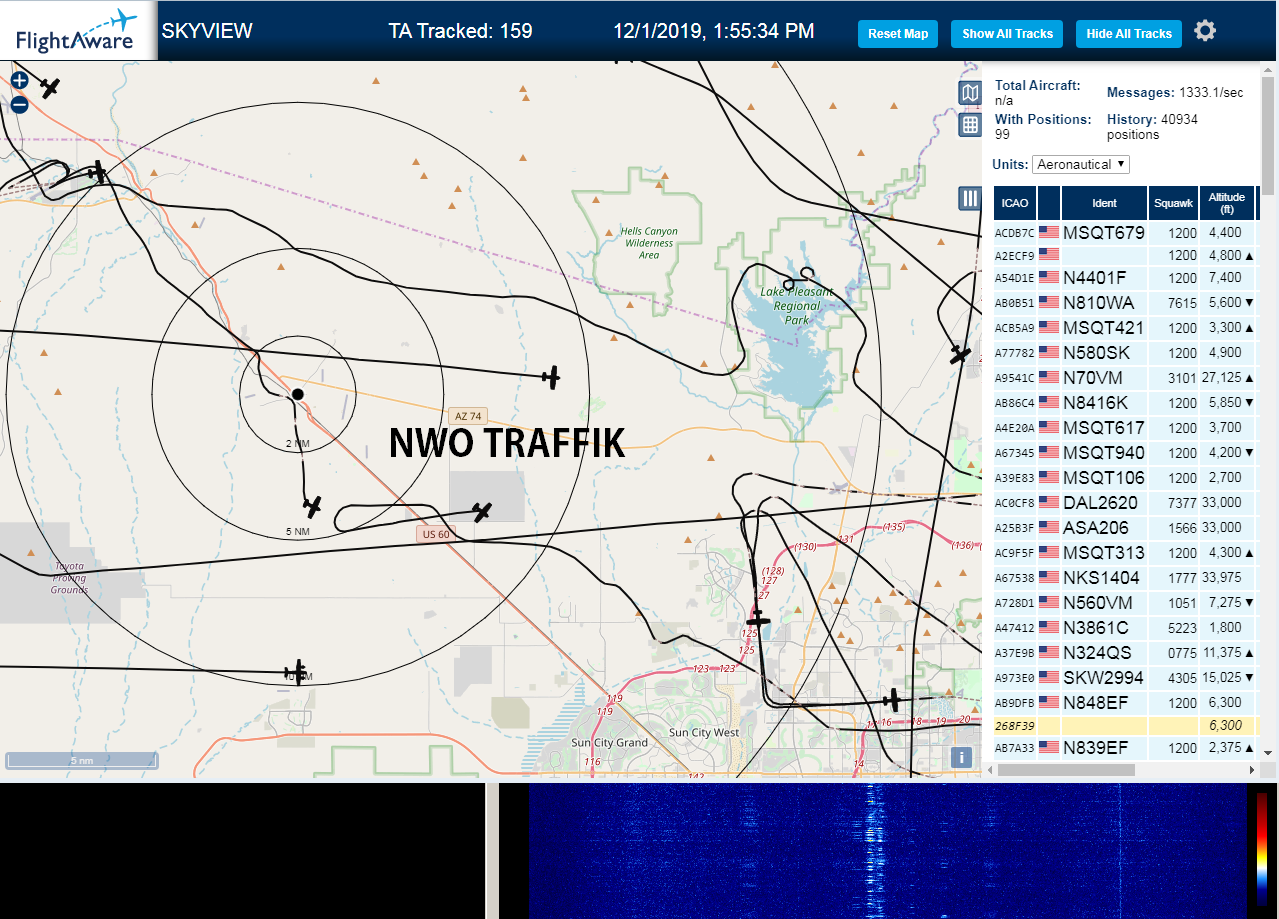Select the SKW2994 flight row
The height and width of the screenshot is (919, 1279).
click(1126, 677)
